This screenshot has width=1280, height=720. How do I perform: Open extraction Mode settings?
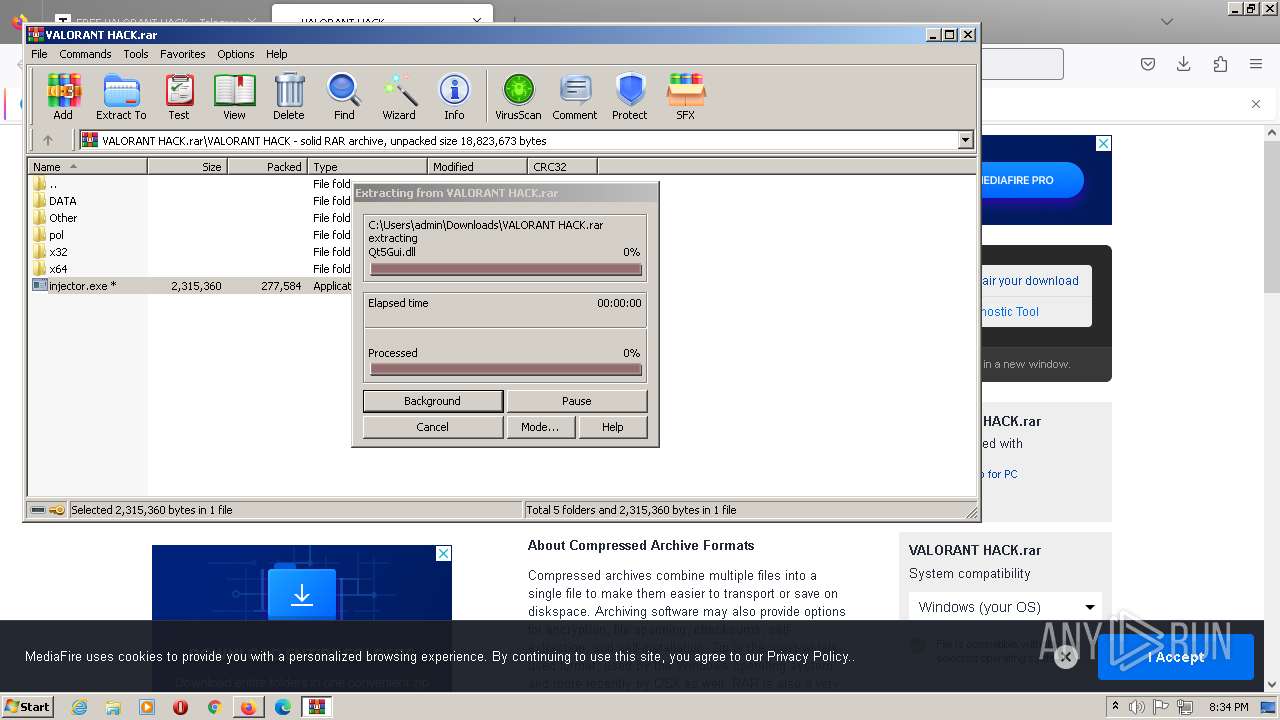point(540,427)
